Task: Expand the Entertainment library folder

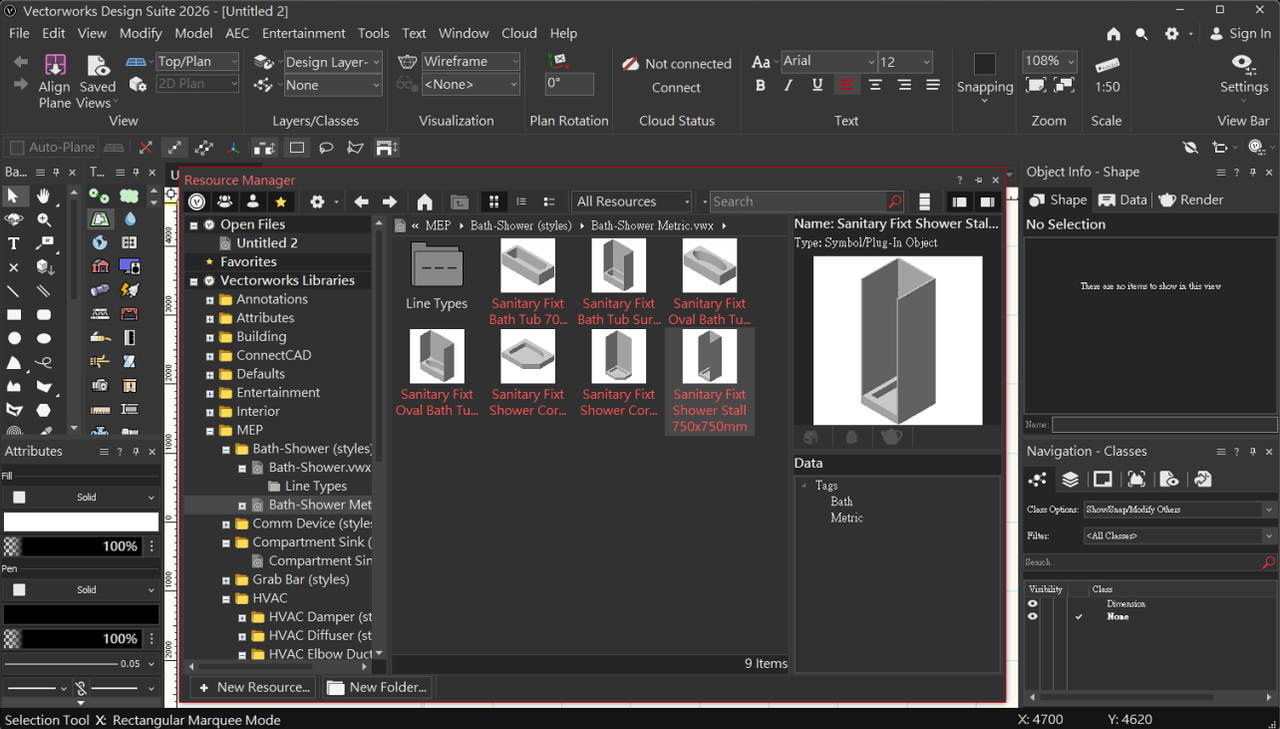Action: tap(210, 393)
